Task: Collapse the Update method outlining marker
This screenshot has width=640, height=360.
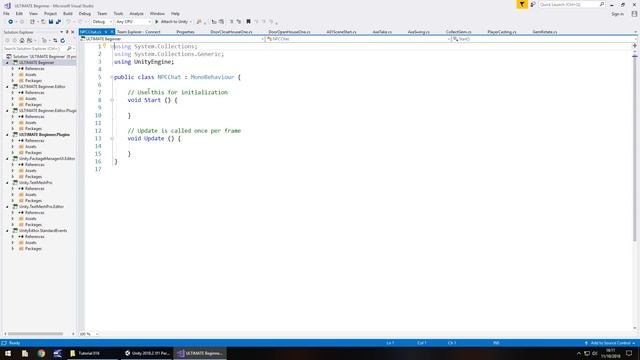Action: 112,138
